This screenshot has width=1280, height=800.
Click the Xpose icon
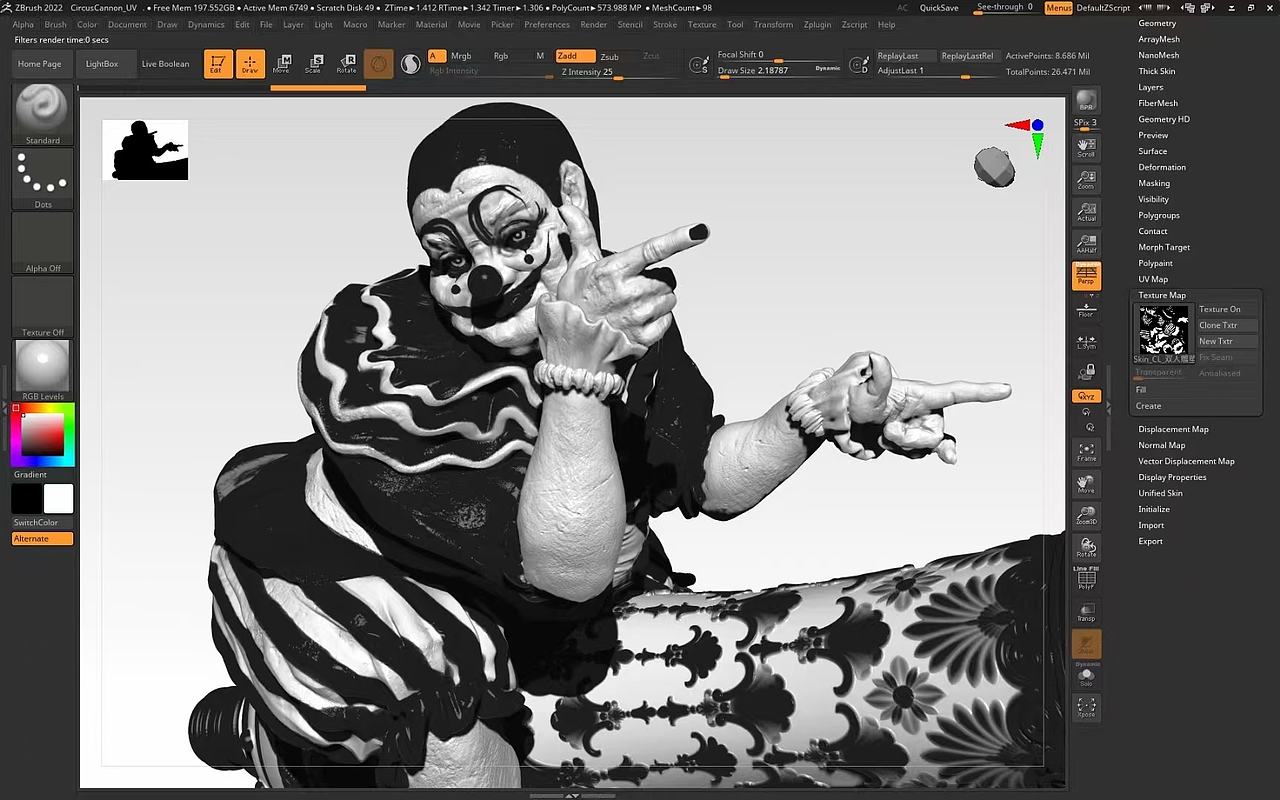point(1086,708)
